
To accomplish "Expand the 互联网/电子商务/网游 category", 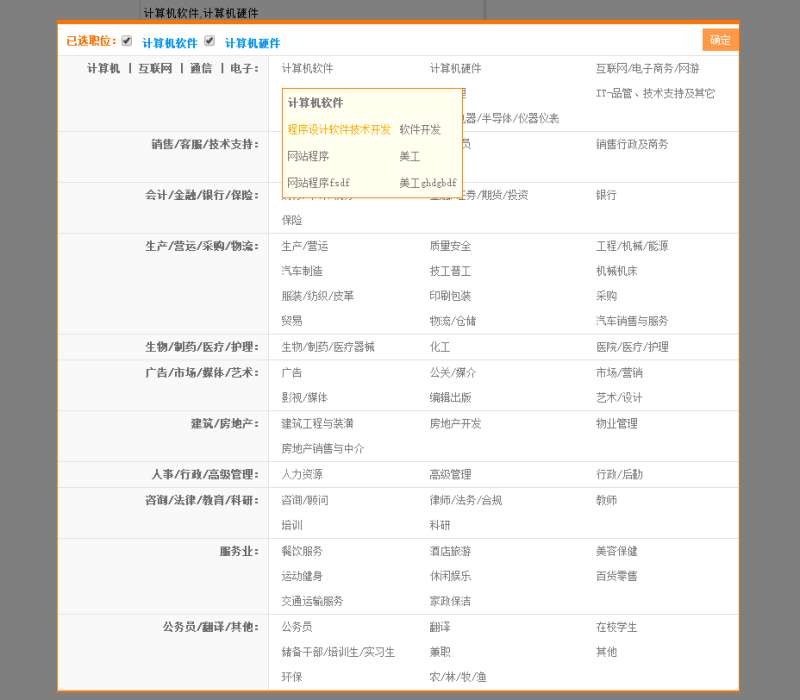I will coord(647,69).
